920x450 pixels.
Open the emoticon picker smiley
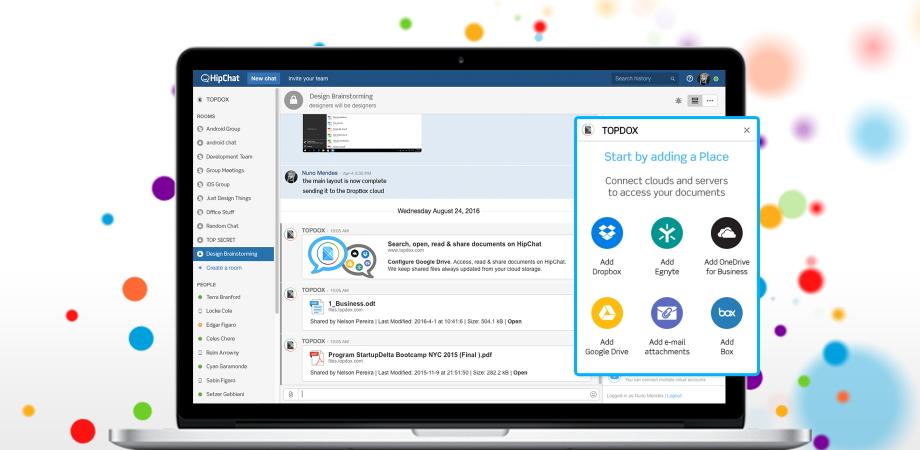(593, 394)
